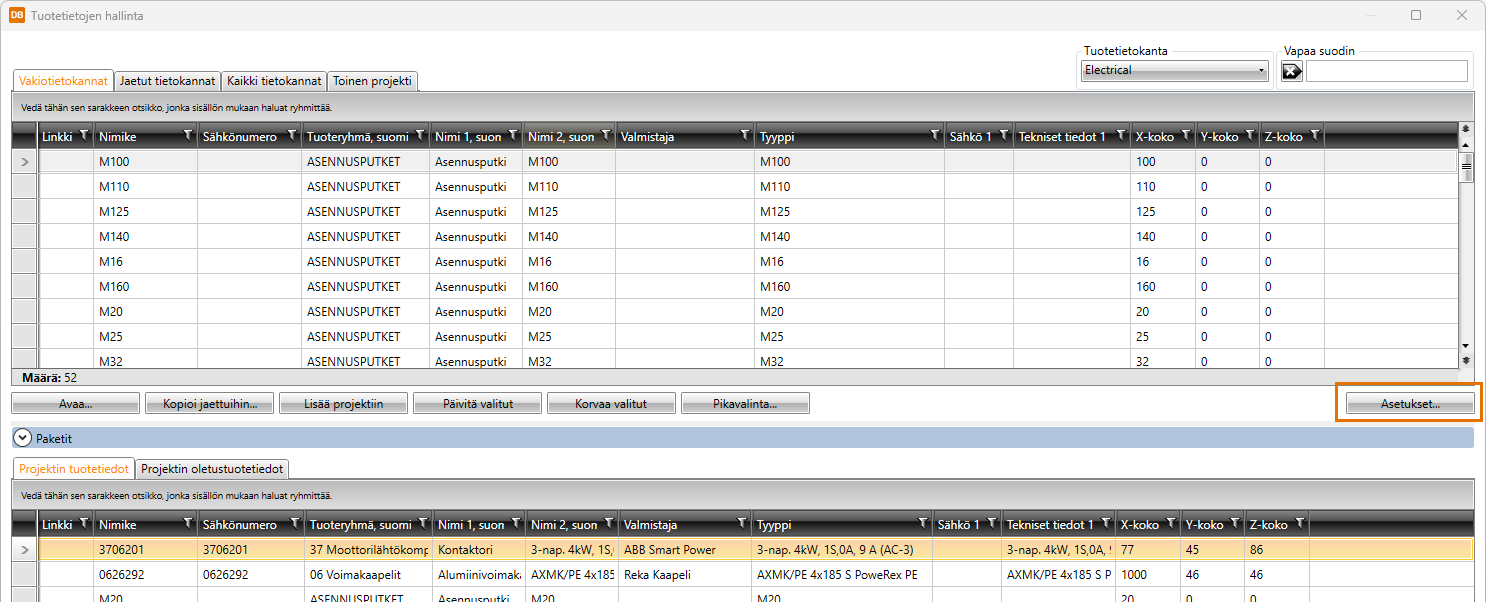Open filter on upper Tyyppi column
The height and width of the screenshot is (602, 1486).
pyautogui.click(x=934, y=136)
